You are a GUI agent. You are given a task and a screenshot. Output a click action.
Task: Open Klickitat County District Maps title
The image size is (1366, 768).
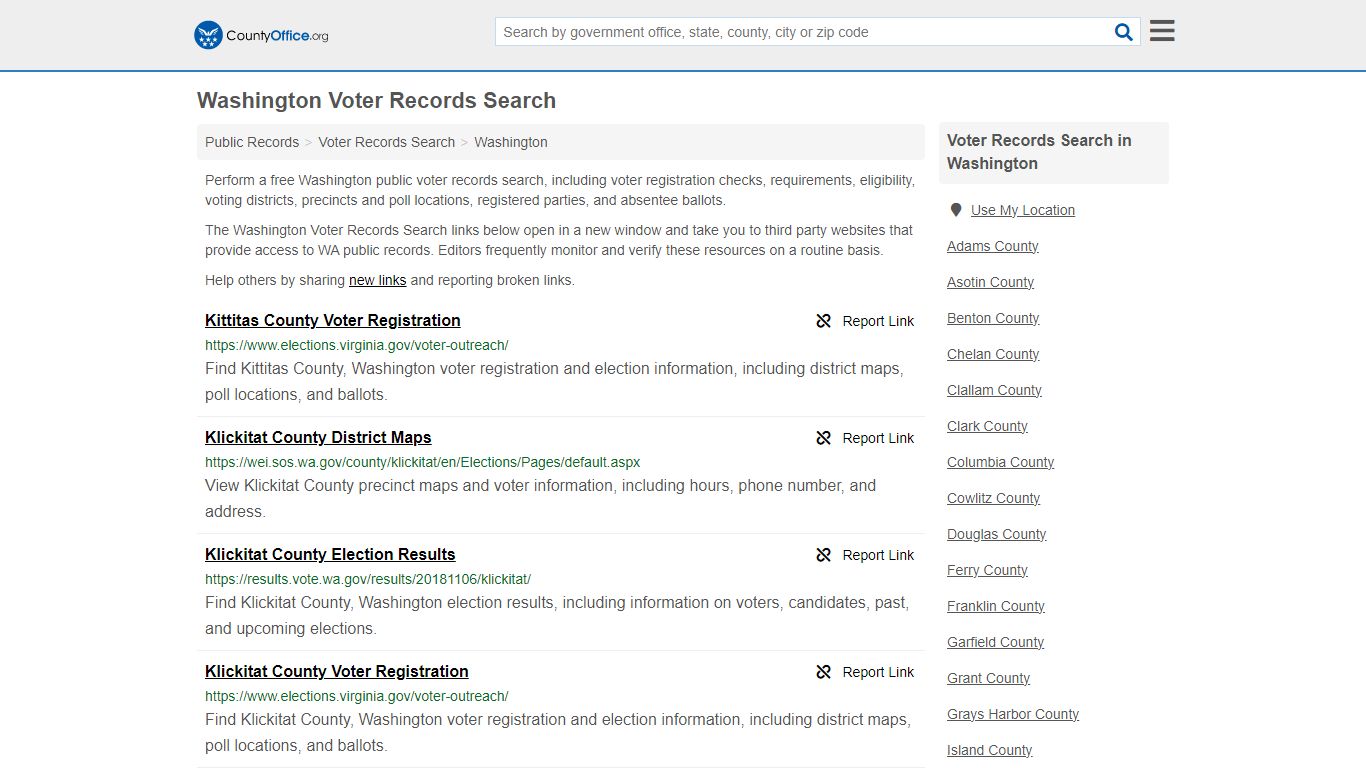coord(318,437)
